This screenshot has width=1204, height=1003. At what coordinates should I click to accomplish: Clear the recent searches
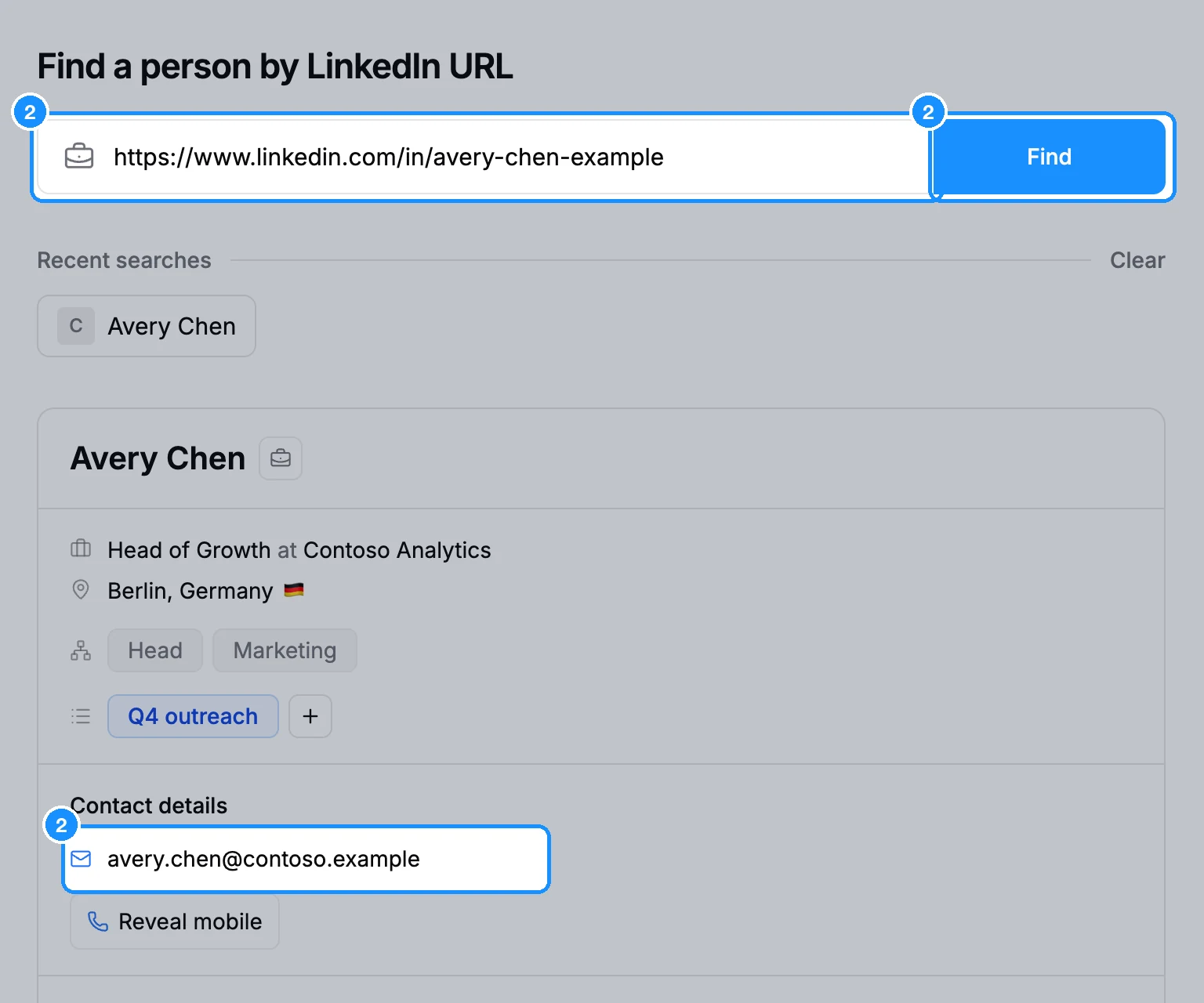[x=1137, y=260]
